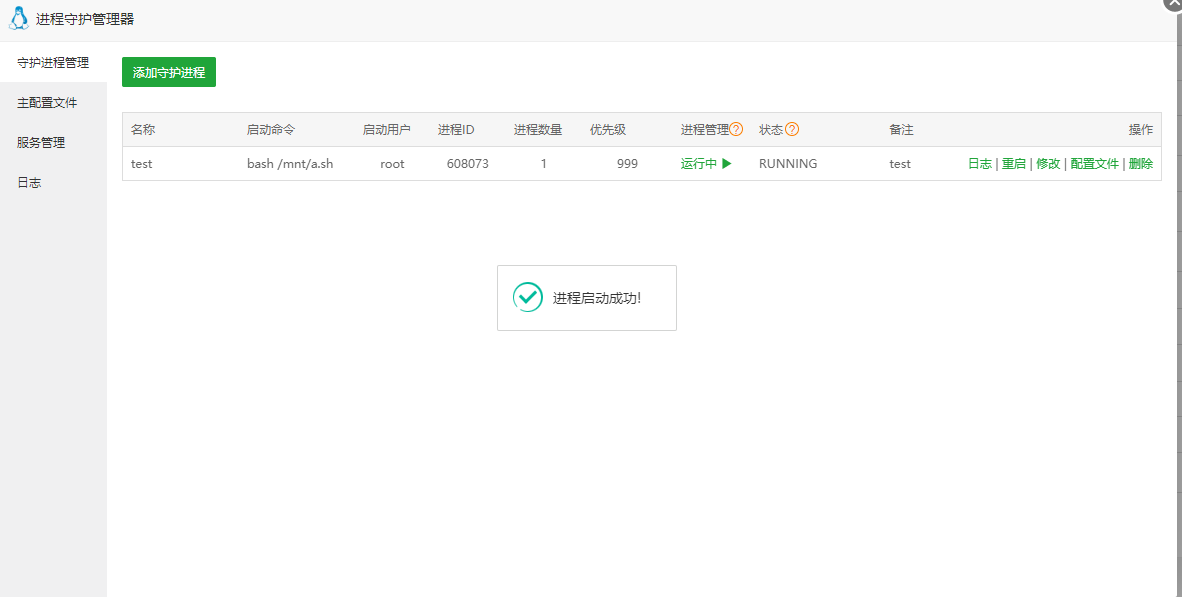Open the 日志 link for test process
Screen dimensions: 1182x597
point(979,163)
